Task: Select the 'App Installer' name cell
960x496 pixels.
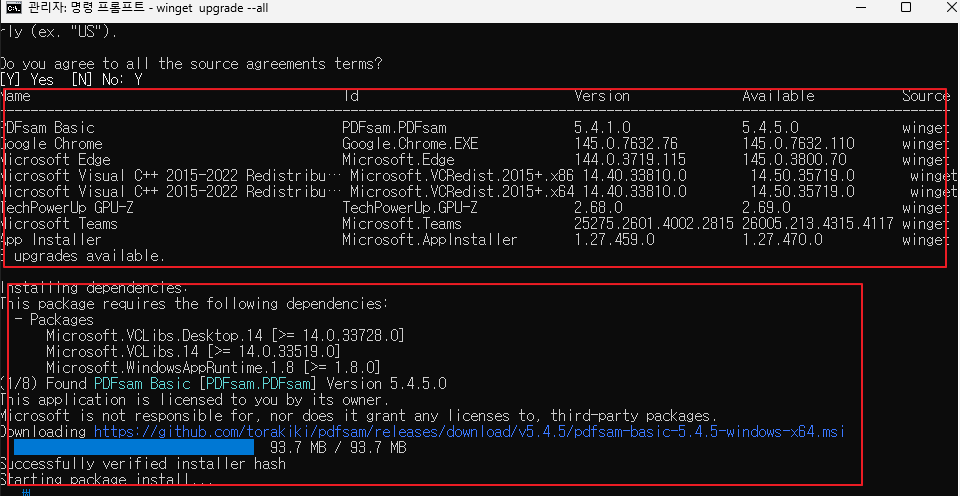Action: 51,239
